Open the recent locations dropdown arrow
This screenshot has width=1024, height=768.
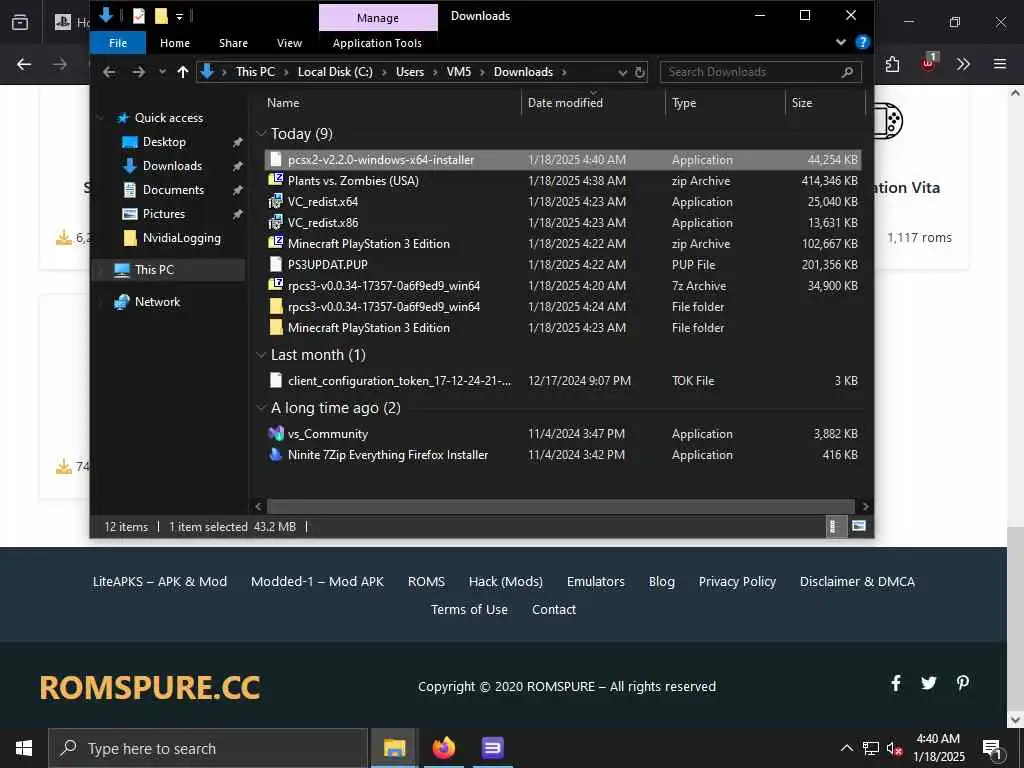point(162,72)
